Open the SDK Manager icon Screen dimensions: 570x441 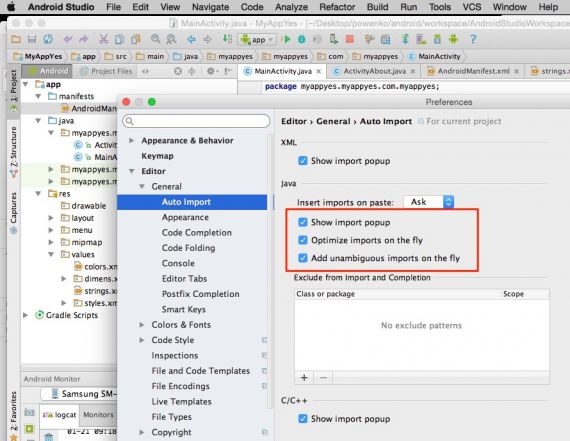[437, 39]
